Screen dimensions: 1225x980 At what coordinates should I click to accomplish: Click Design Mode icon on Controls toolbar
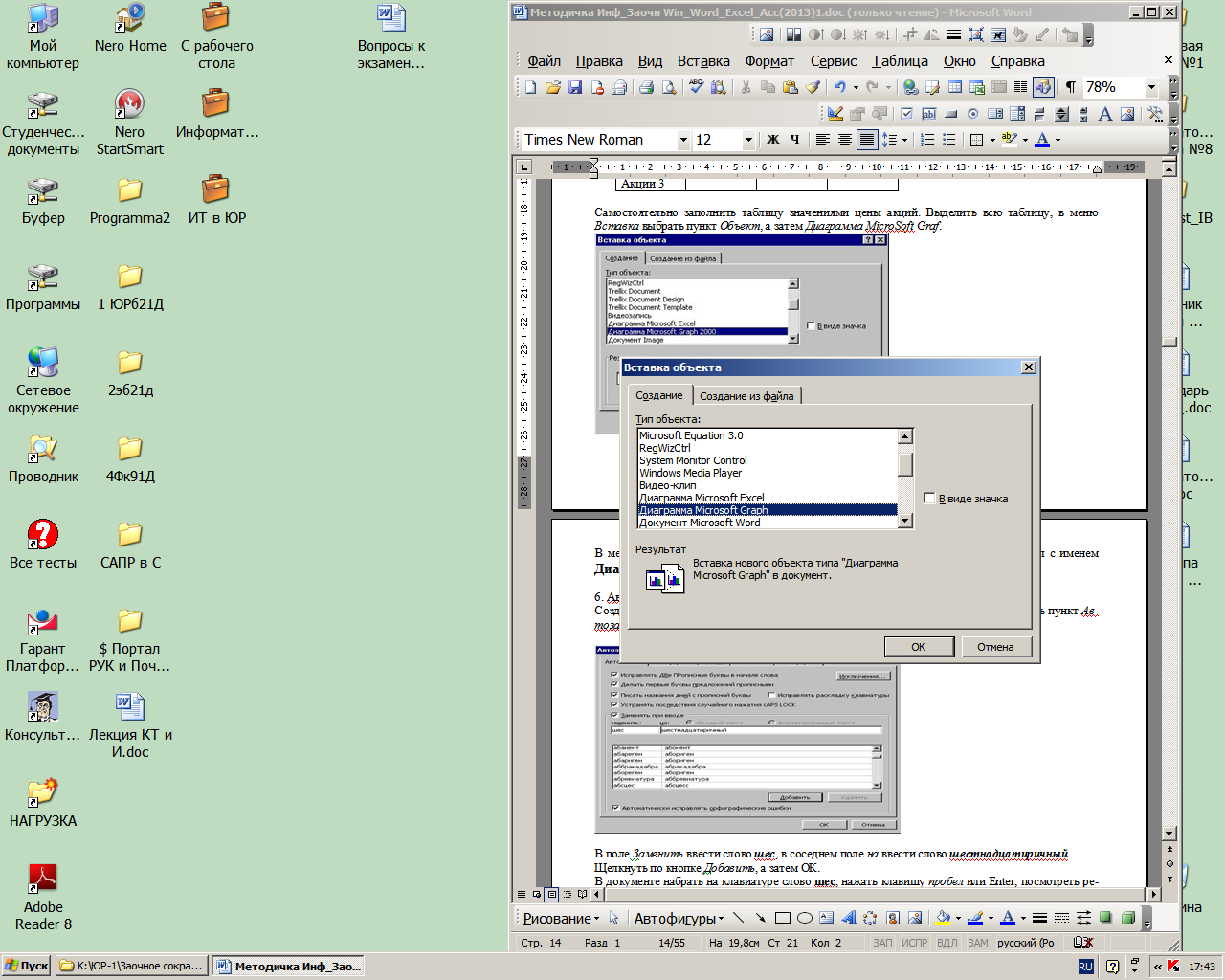(x=835, y=113)
